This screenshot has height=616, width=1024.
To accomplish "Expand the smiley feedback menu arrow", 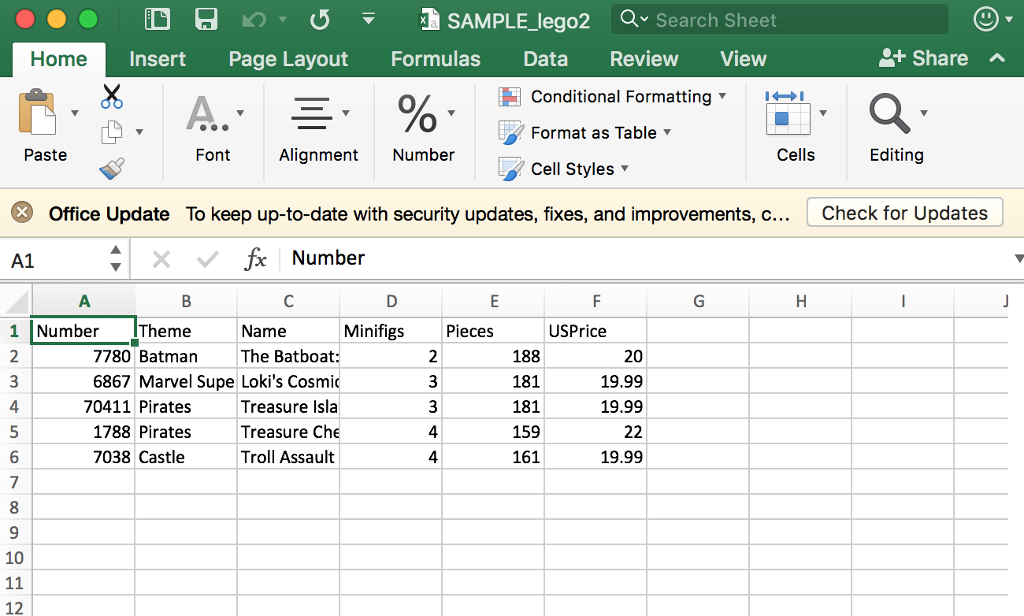I will [1008, 20].
